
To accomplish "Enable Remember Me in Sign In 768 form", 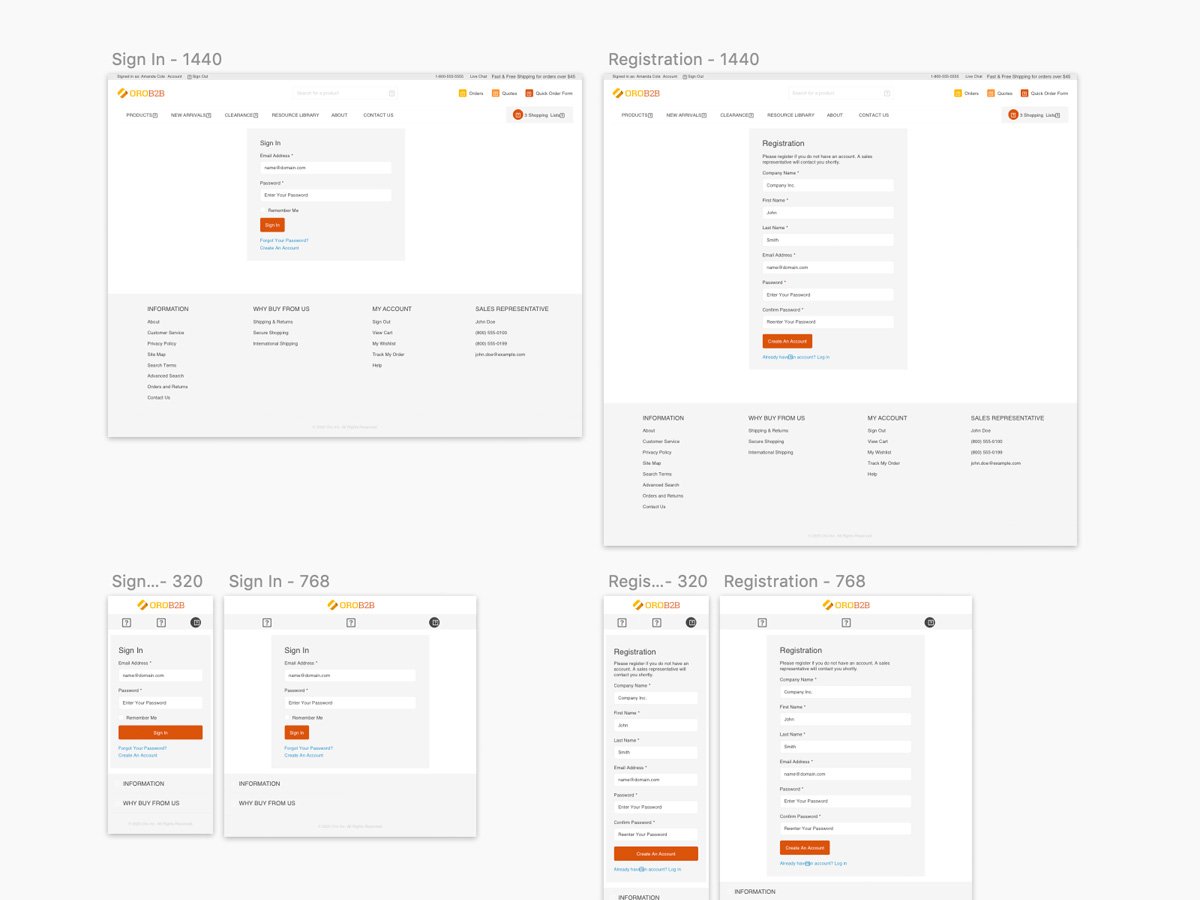I will [x=288, y=718].
